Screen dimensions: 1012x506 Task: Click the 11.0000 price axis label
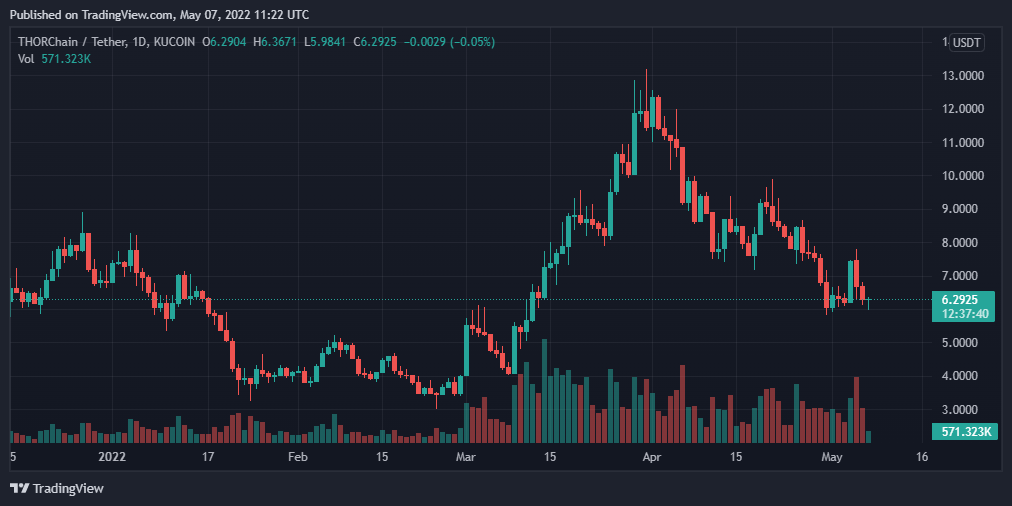[x=963, y=143]
